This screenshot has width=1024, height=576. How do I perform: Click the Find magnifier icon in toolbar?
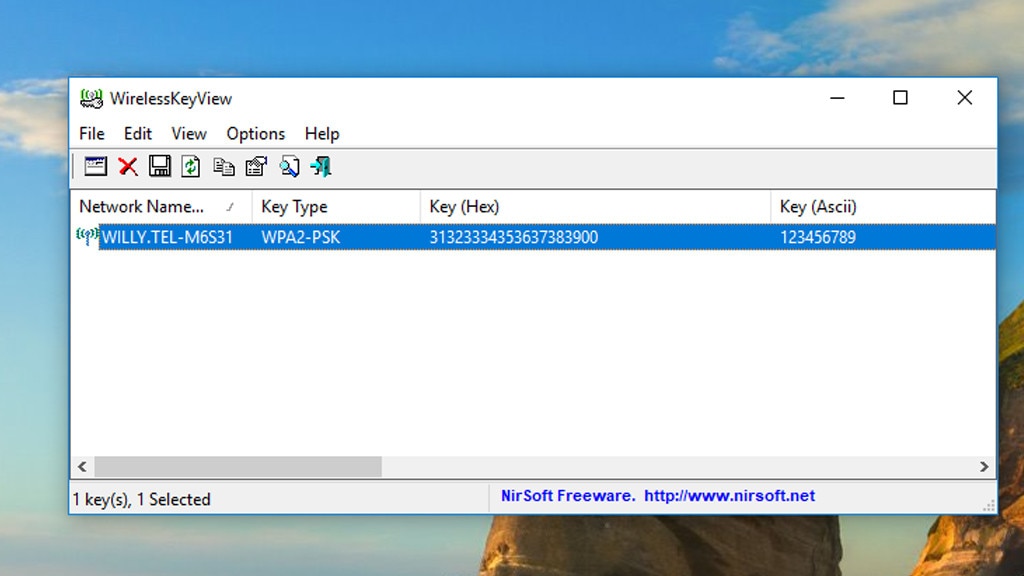289,167
